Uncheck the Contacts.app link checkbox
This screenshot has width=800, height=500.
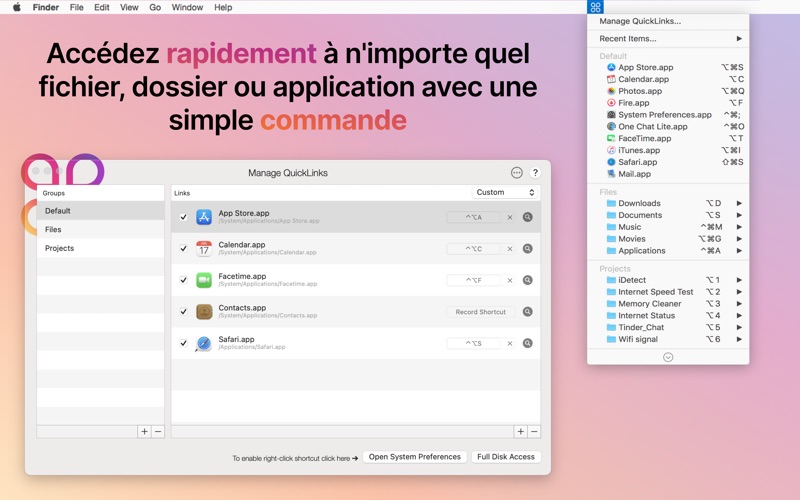coord(183,311)
